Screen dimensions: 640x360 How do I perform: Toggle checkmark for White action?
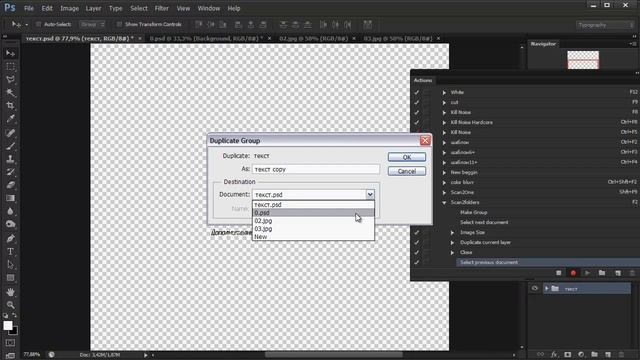pyautogui.click(x=417, y=92)
